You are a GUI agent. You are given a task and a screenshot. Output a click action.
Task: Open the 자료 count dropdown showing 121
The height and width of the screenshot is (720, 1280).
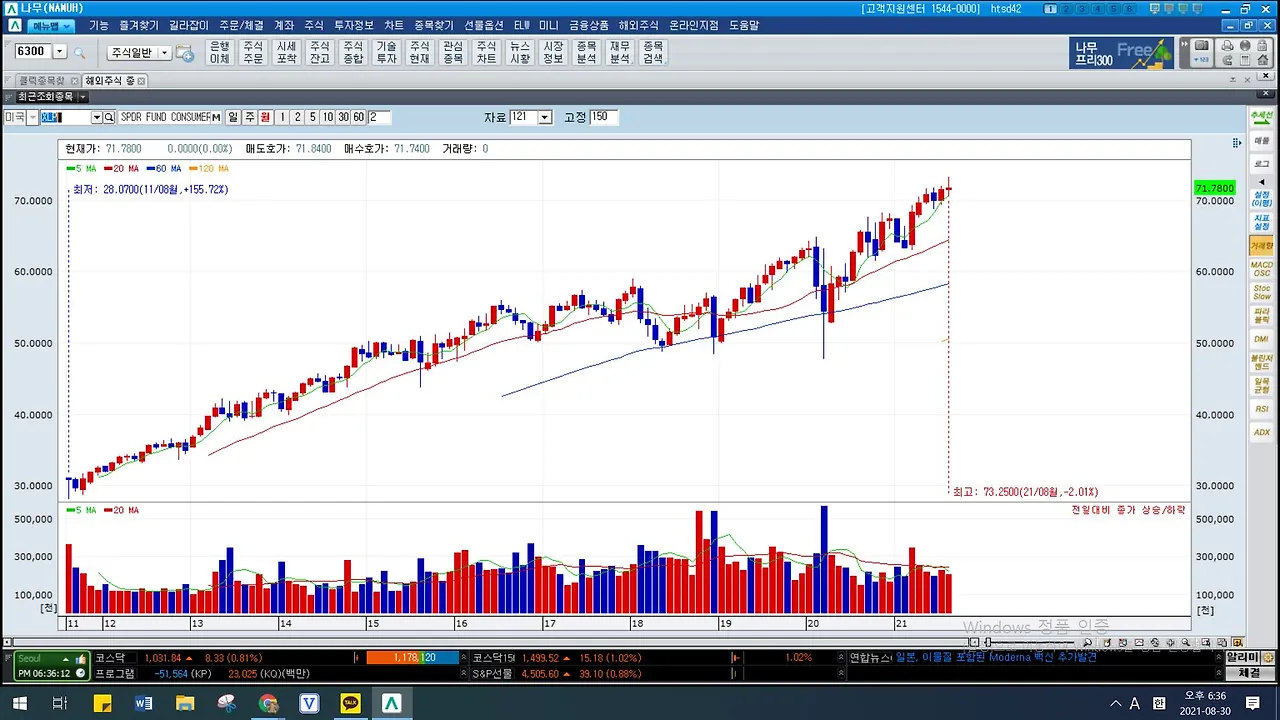click(545, 117)
